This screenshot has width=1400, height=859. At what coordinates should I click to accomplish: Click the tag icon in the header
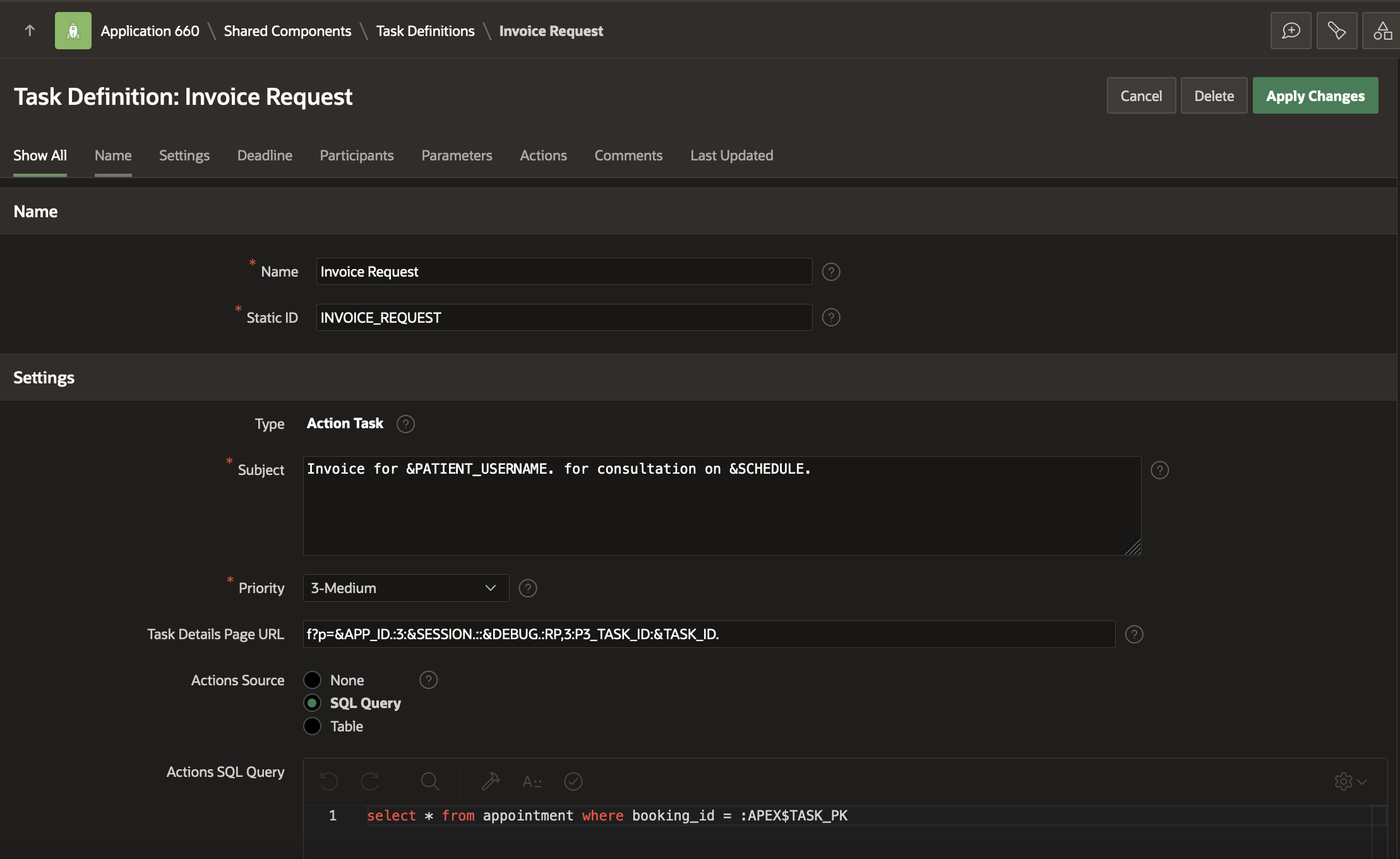[x=1336, y=30]
